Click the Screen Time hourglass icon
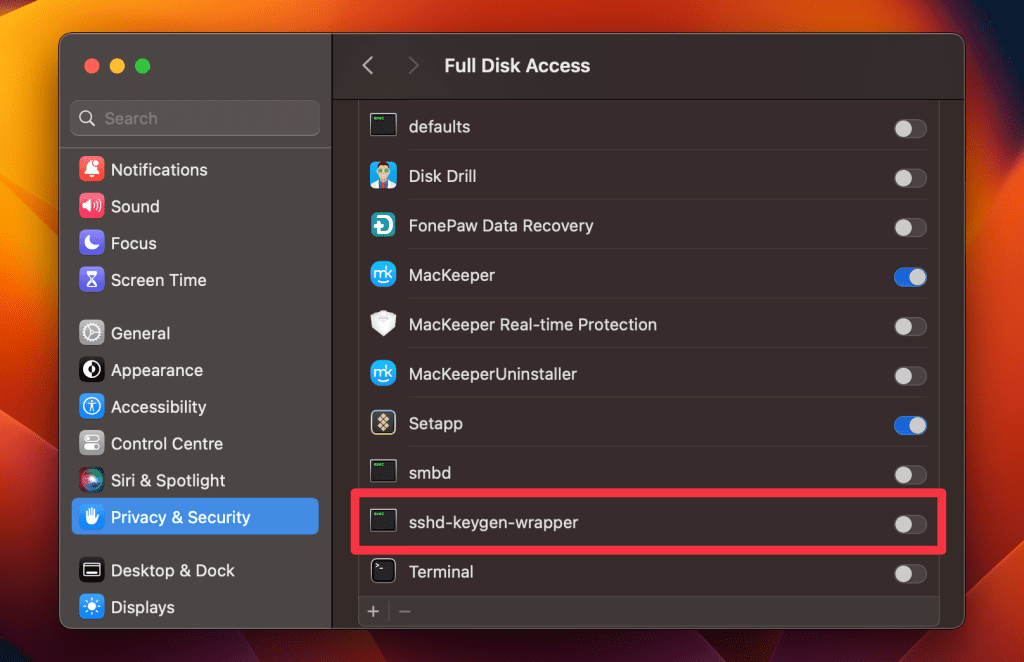 pyautogui.click(x=92, y=280)
